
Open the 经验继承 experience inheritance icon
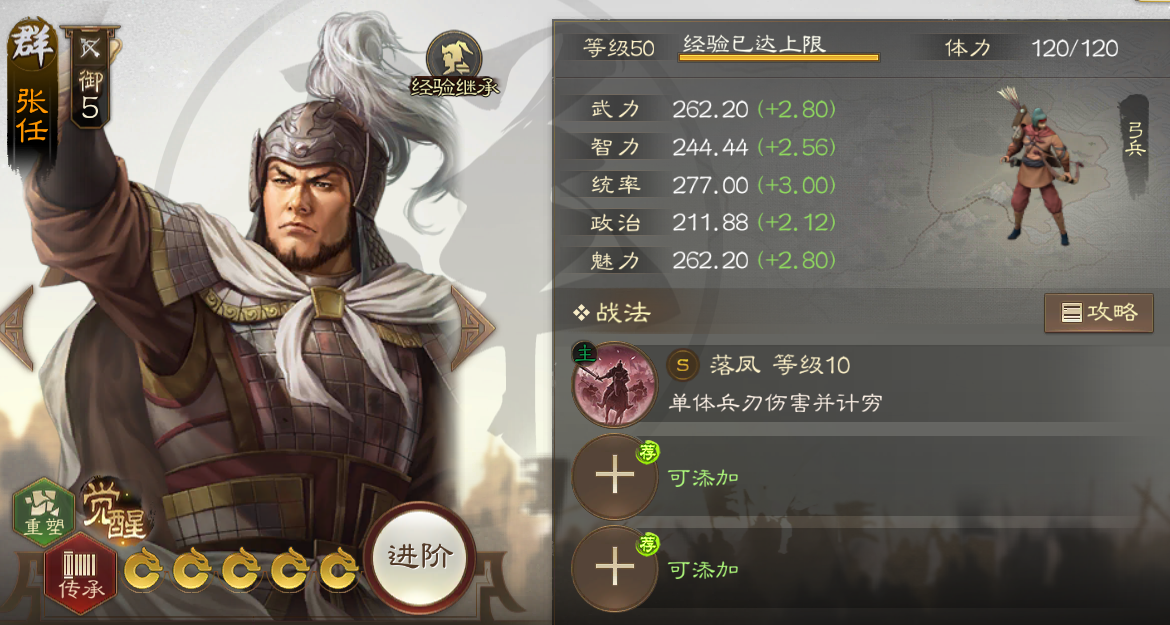coord(454,64)
